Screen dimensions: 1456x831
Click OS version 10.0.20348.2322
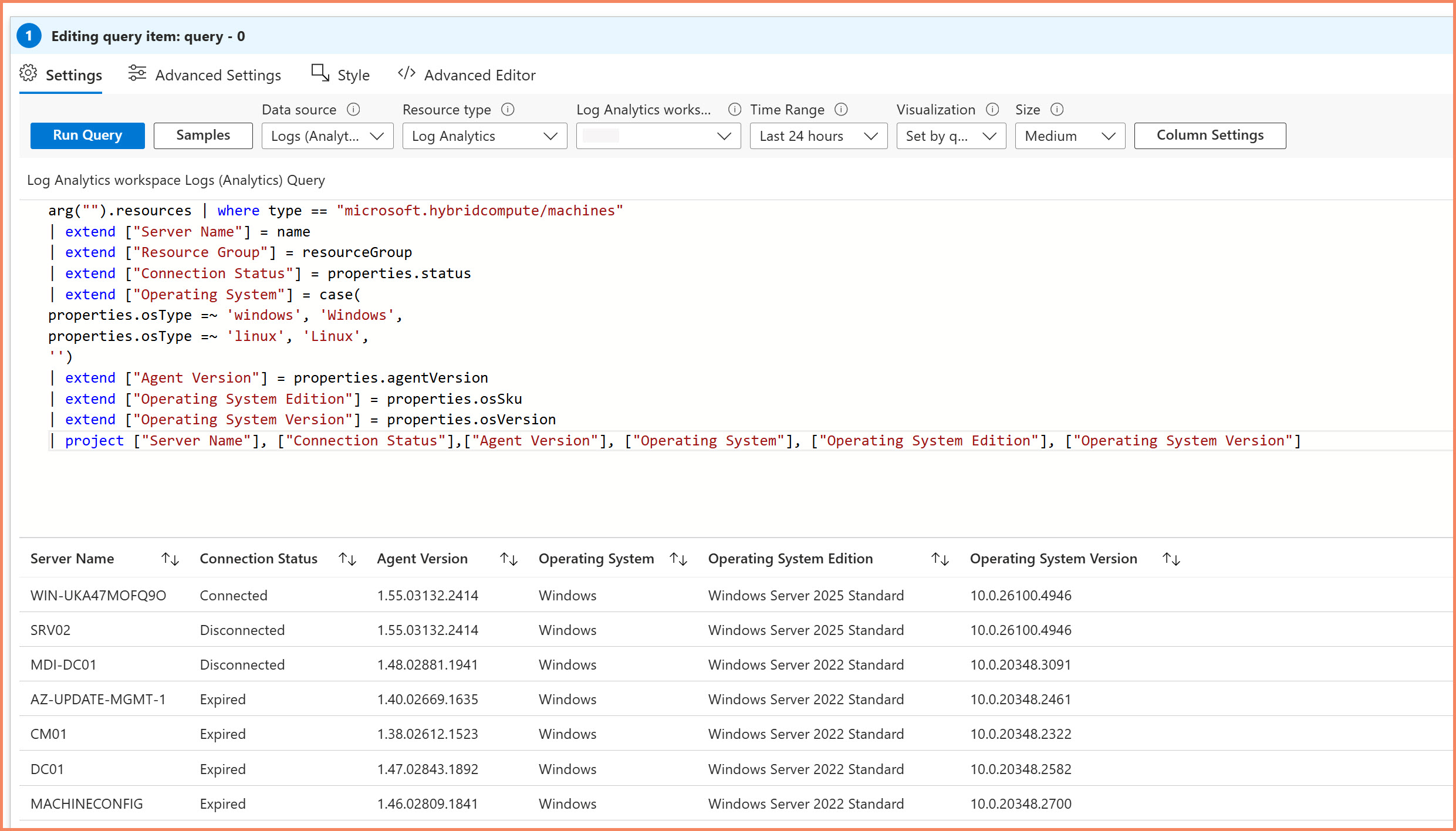[1021, 734]
